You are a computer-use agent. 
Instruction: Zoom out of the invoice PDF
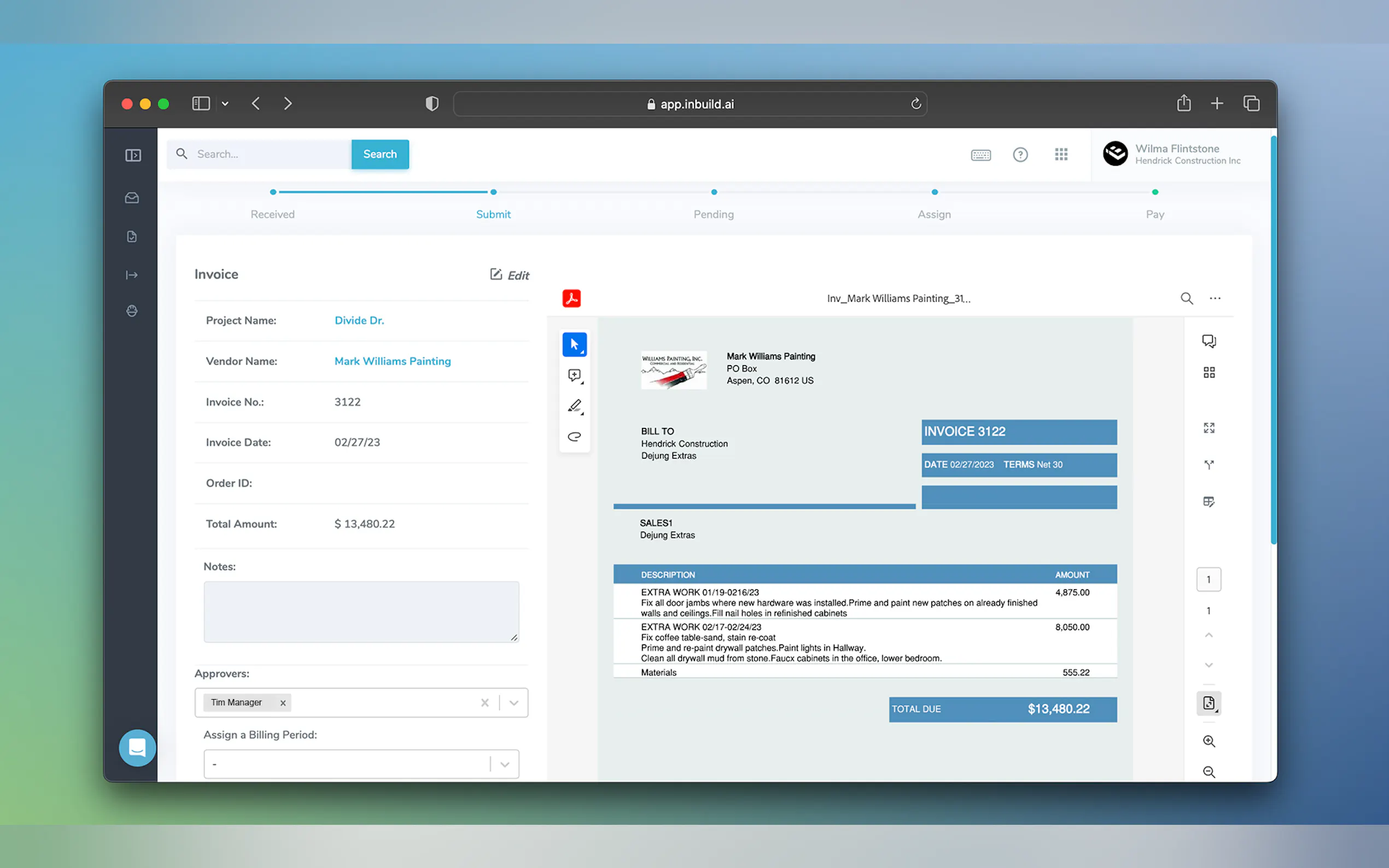tap(1209, 772)
